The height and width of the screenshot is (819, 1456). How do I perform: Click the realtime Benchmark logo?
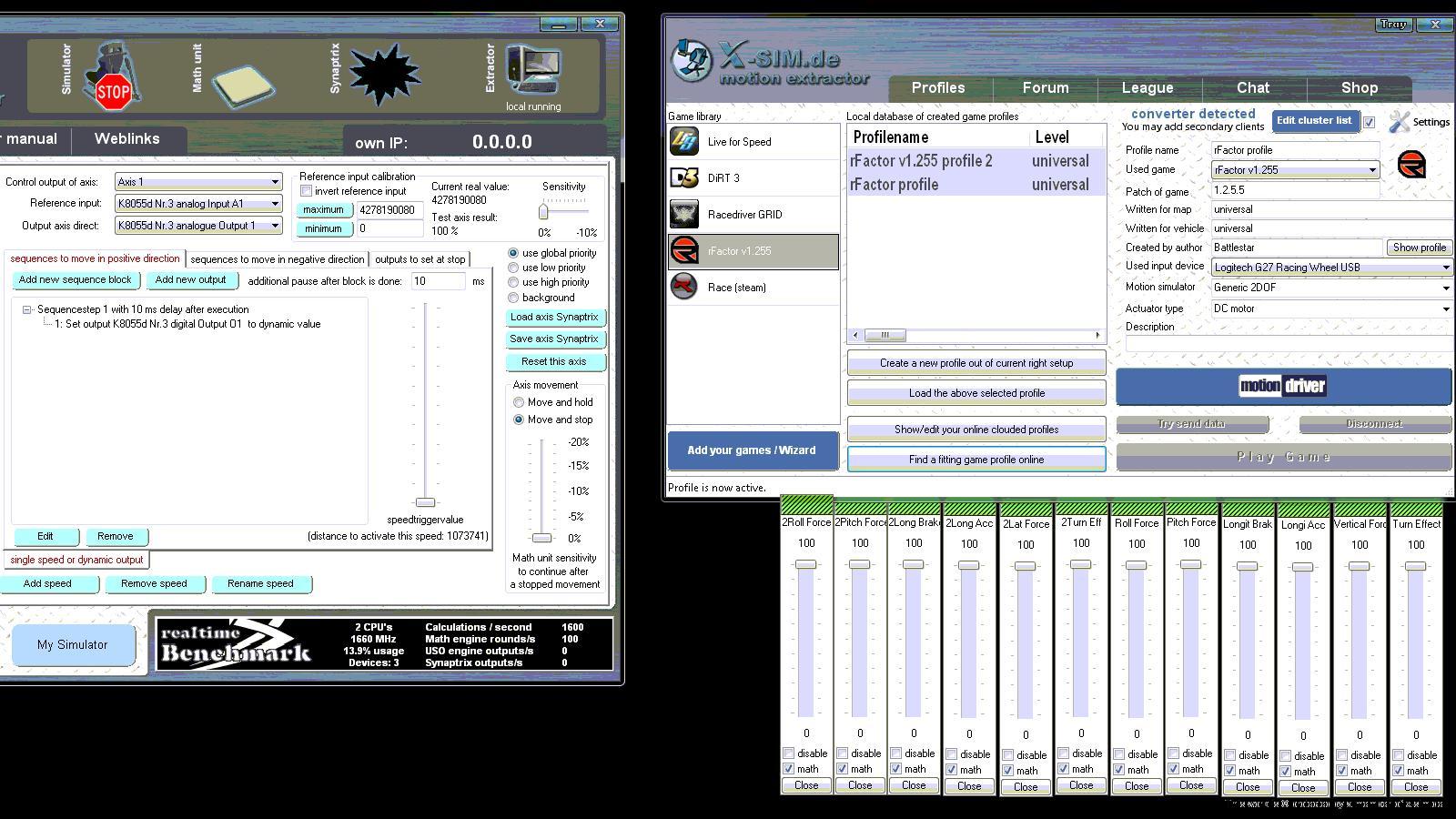pyautogui.click(x=236, y=643)
